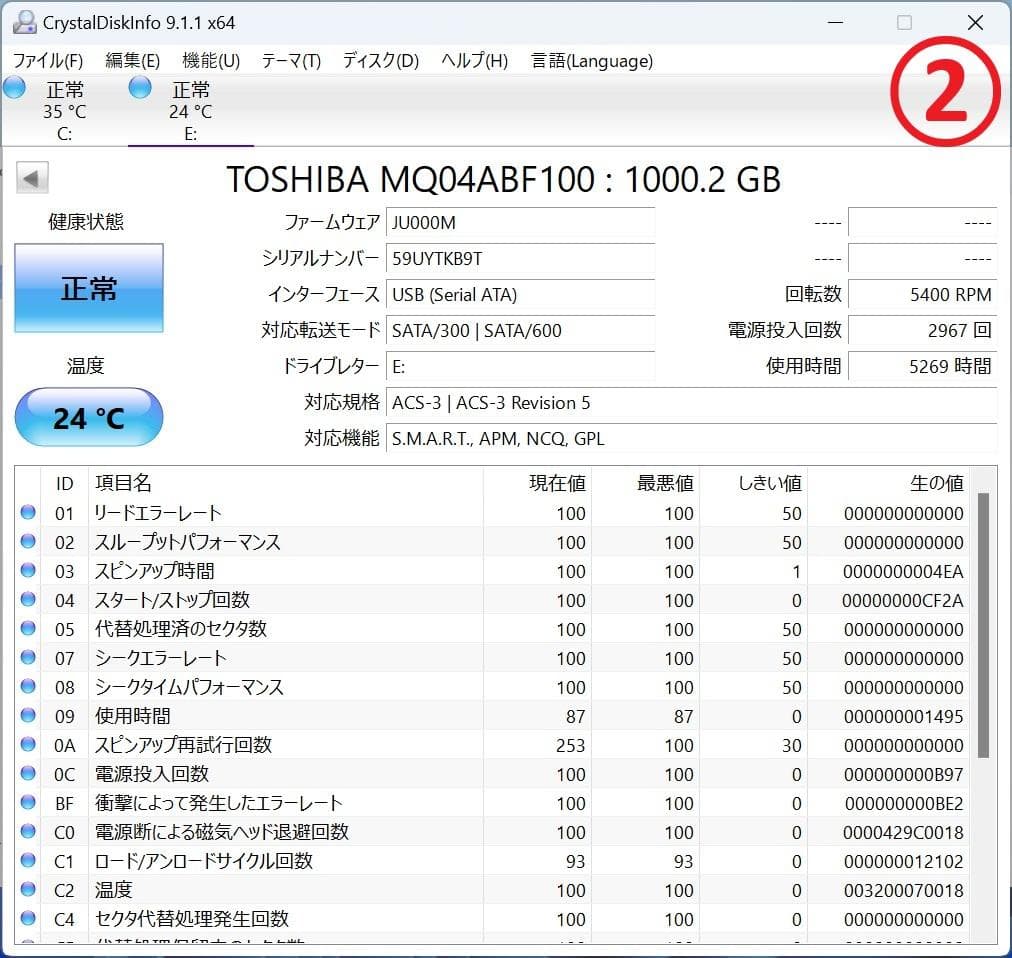1012x958 pixels.
Task: Click status orb for attribute 04 スタート/ストップ回数
Action: point(28,599)
